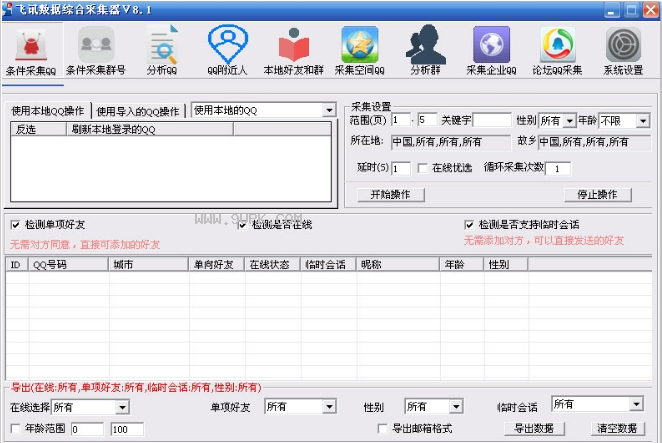Open the 论坛QQ采集 tool
Screen dimensions: 662x443
pyautogui.click(x=557, y=52)
